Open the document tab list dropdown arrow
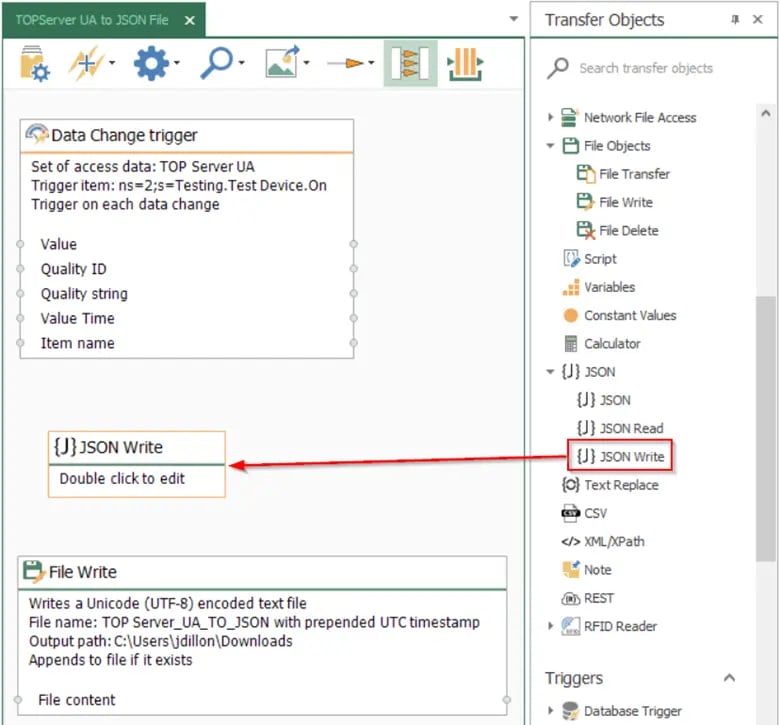The width and height of the screenshot is (780, 725). [514, 20]
